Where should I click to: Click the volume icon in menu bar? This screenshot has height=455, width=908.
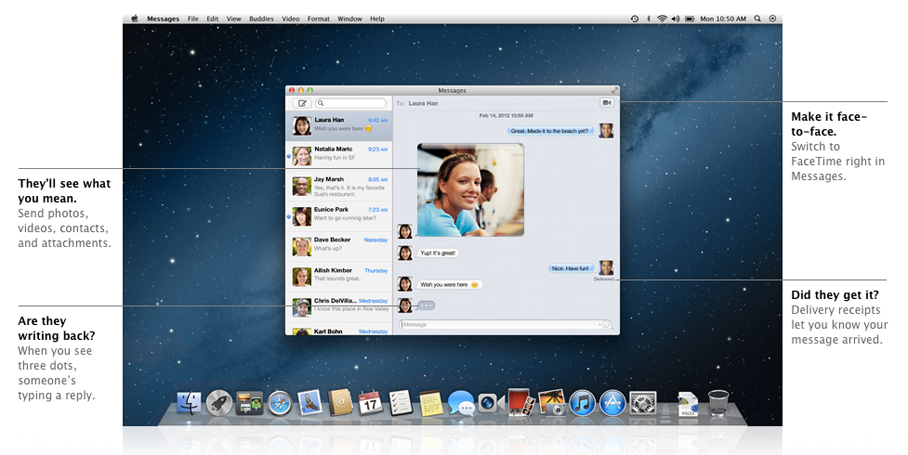point(675,19)
